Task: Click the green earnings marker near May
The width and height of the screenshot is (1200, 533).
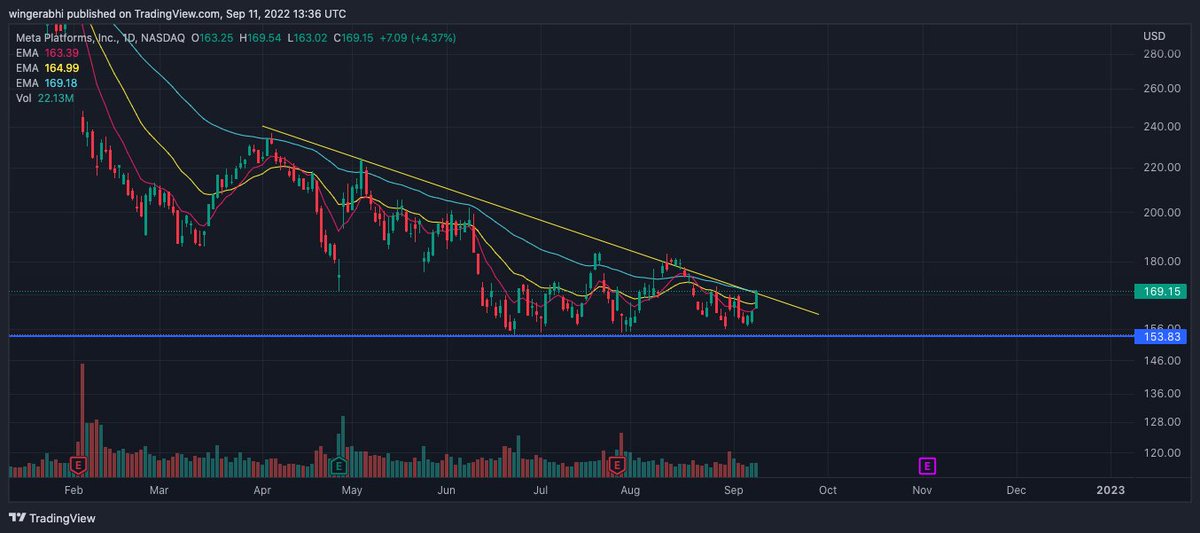Action: (x=339, y=465)
